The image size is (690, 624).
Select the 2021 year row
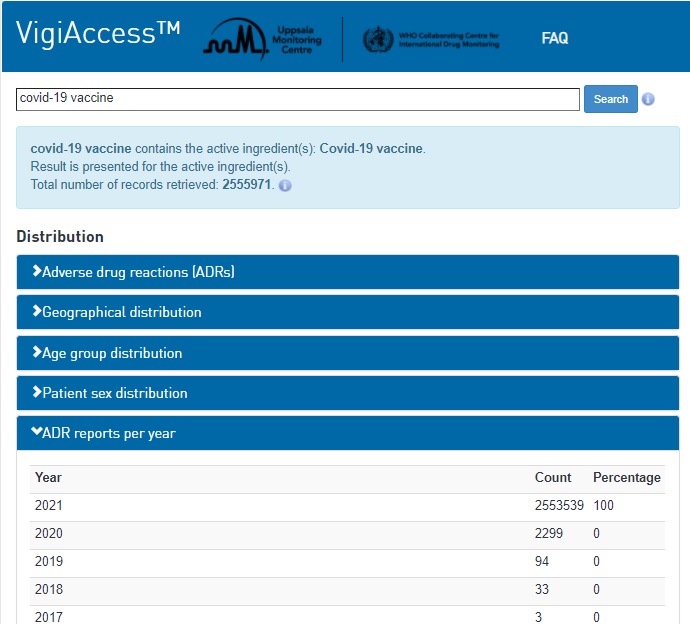347,506
